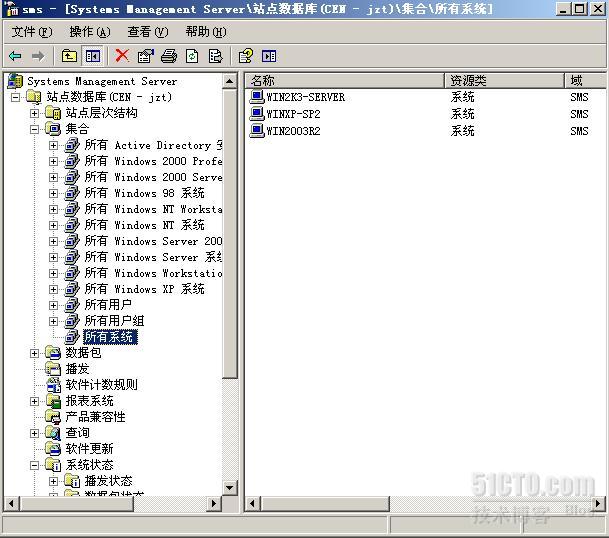This screenshot has width=609, height=538.
Task: Select 所有 Windows Server 200 collection
Action: point(153,241)
